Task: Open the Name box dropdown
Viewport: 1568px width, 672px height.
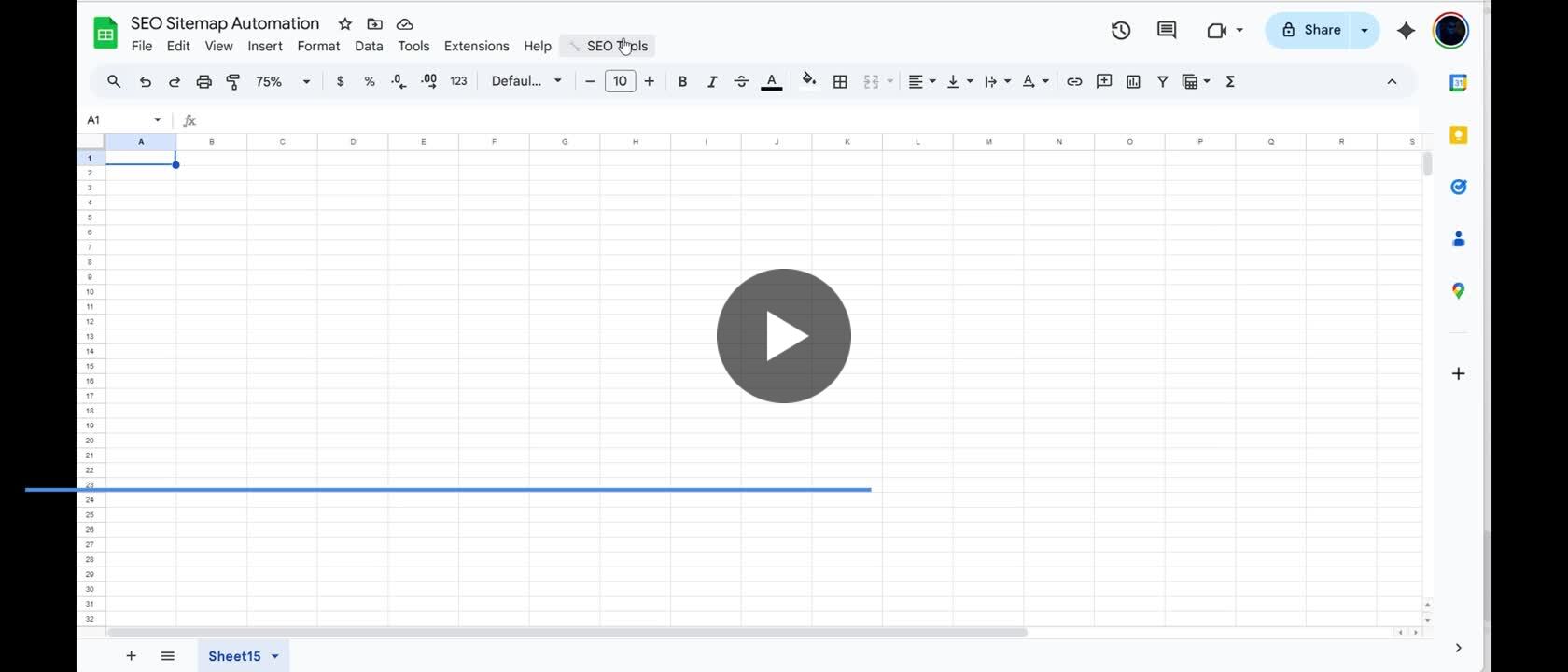Action: click(158, 119)
